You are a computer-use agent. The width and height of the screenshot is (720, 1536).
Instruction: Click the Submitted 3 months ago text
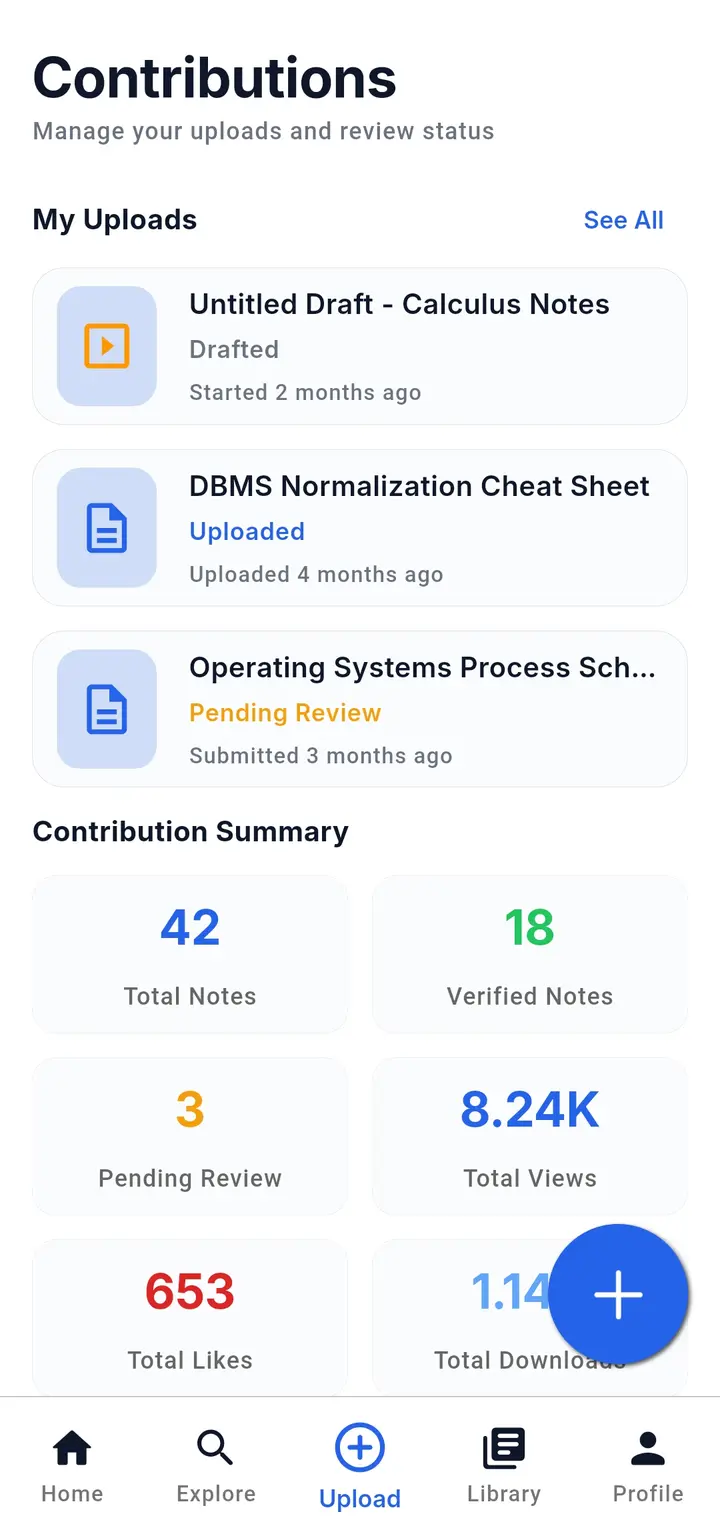(x=321, y=757)
